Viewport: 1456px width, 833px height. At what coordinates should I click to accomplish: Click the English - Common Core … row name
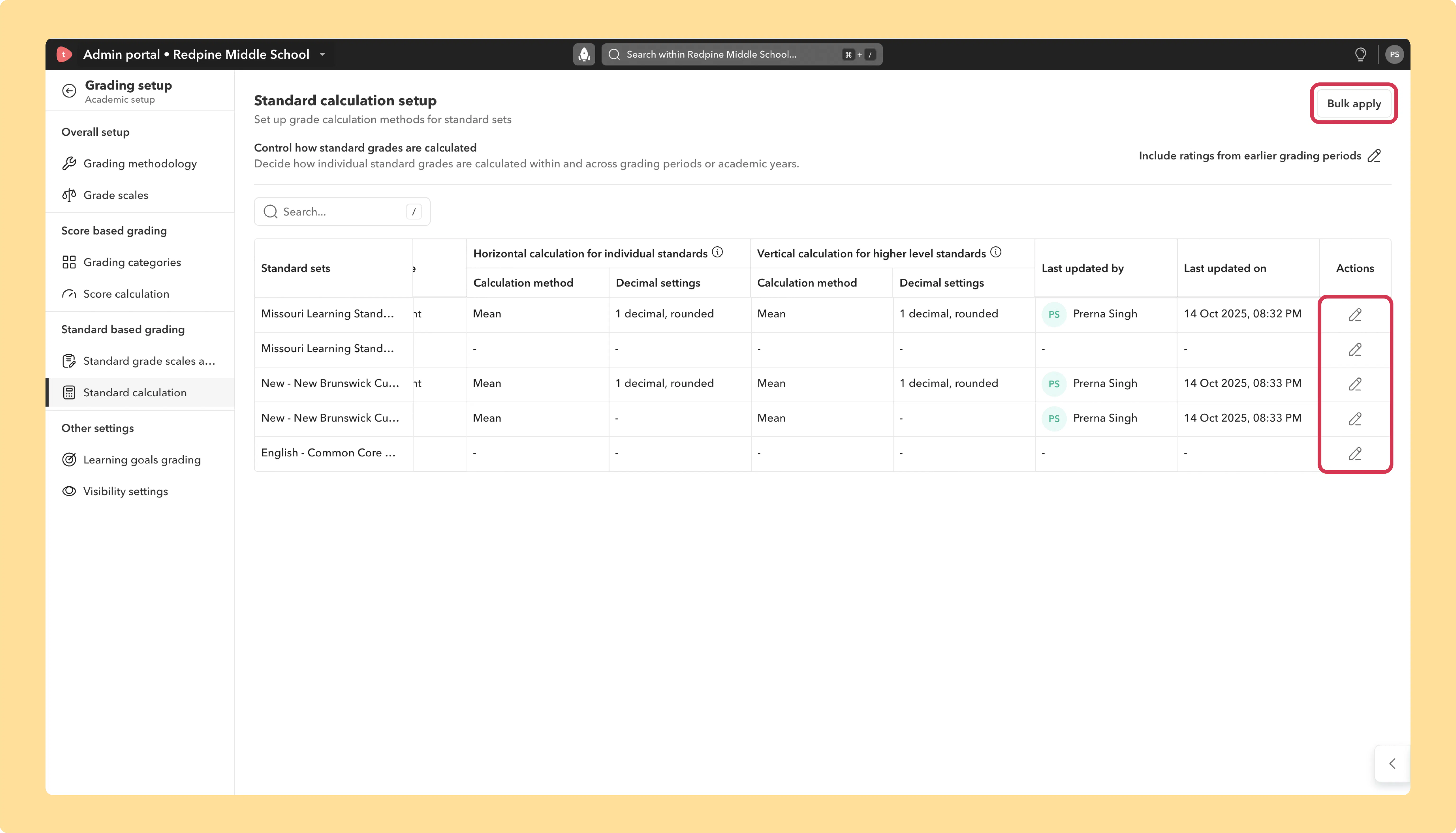(328, 453)
